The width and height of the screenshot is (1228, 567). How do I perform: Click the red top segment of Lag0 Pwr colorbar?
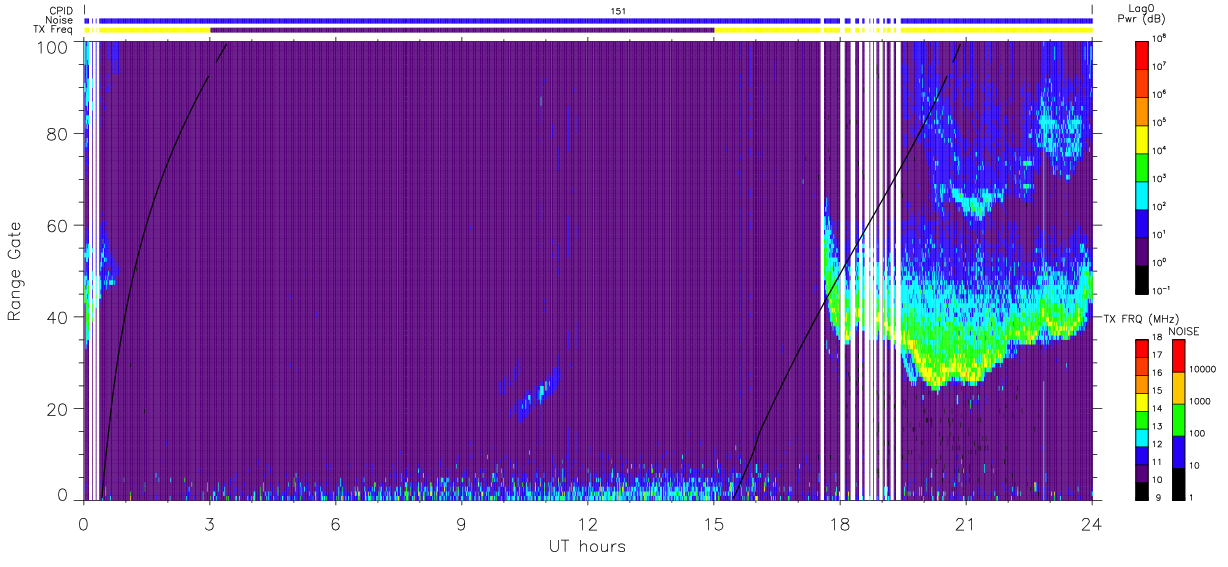click(x=1143, y=53)
